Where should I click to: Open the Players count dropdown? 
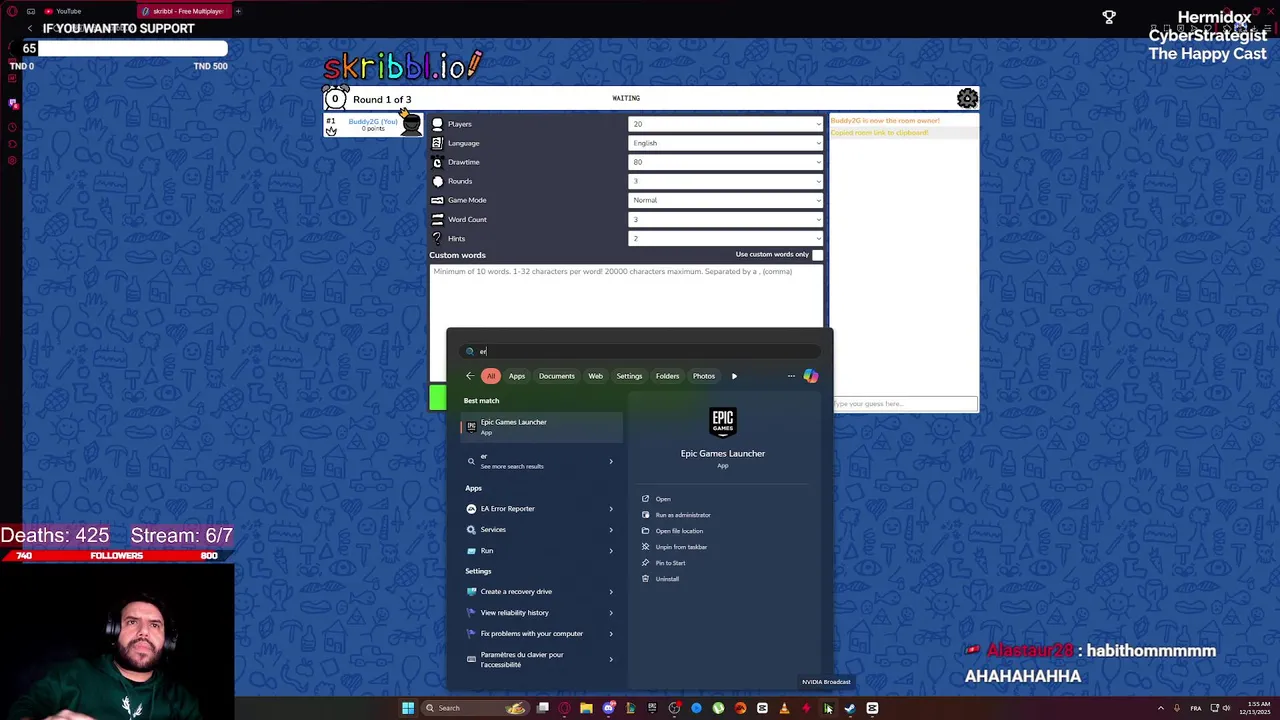pyautogui.click(x=726, y=124)
